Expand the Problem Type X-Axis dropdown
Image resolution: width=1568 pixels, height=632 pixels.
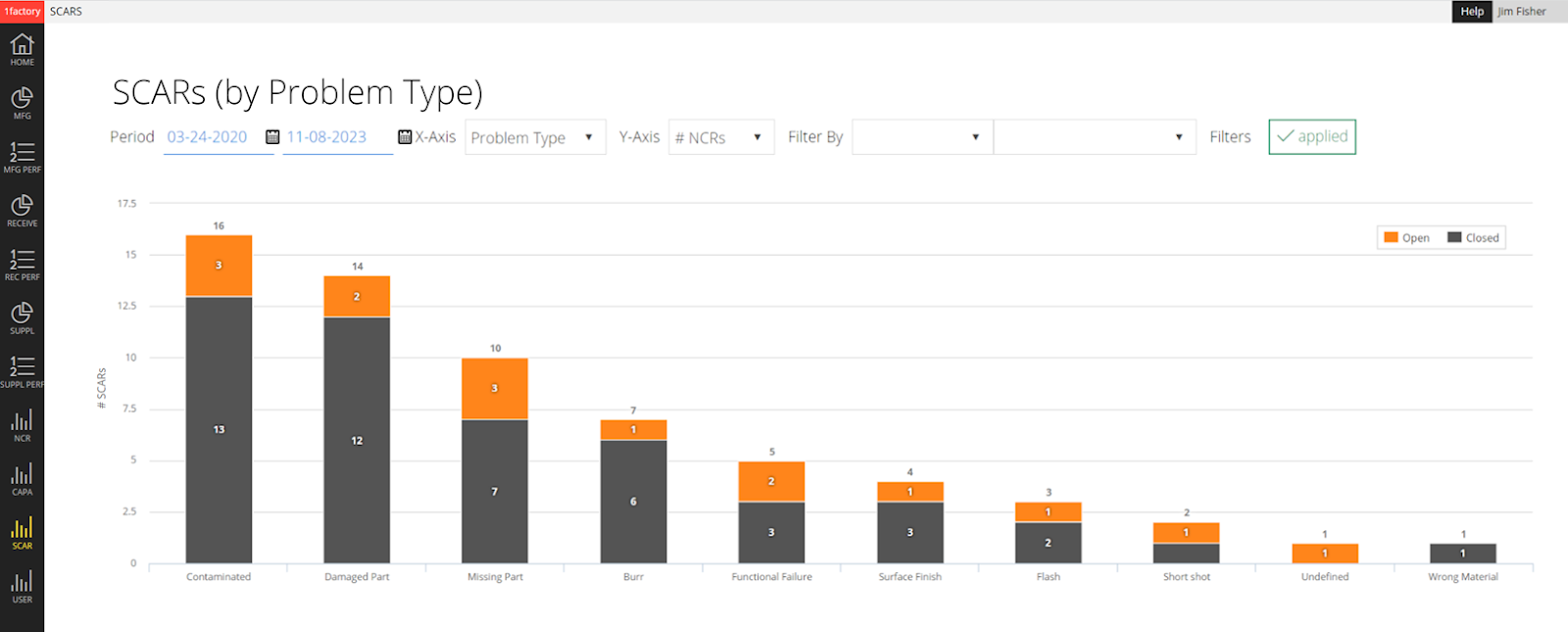click(x=535, y=137)
